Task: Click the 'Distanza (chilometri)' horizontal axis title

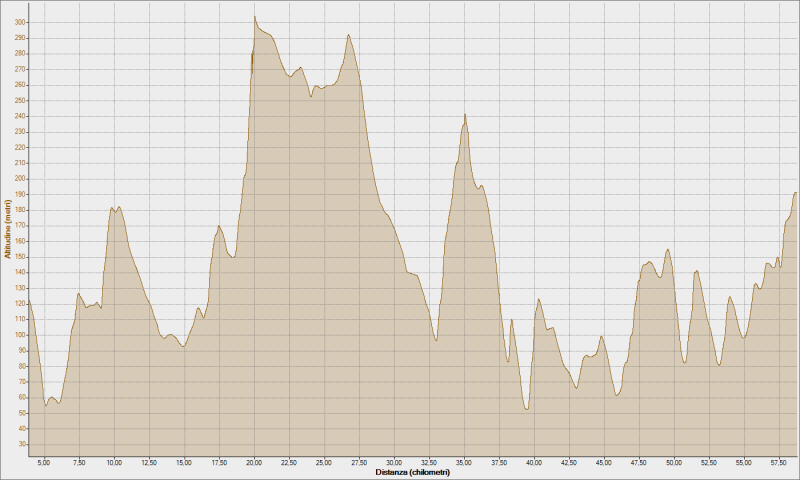Action: 413,472
